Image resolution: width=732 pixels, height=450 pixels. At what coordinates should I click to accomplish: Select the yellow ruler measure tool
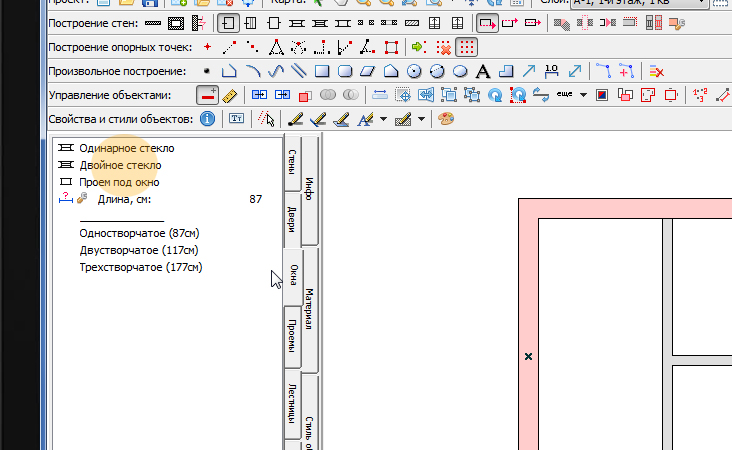pos(230,95)
